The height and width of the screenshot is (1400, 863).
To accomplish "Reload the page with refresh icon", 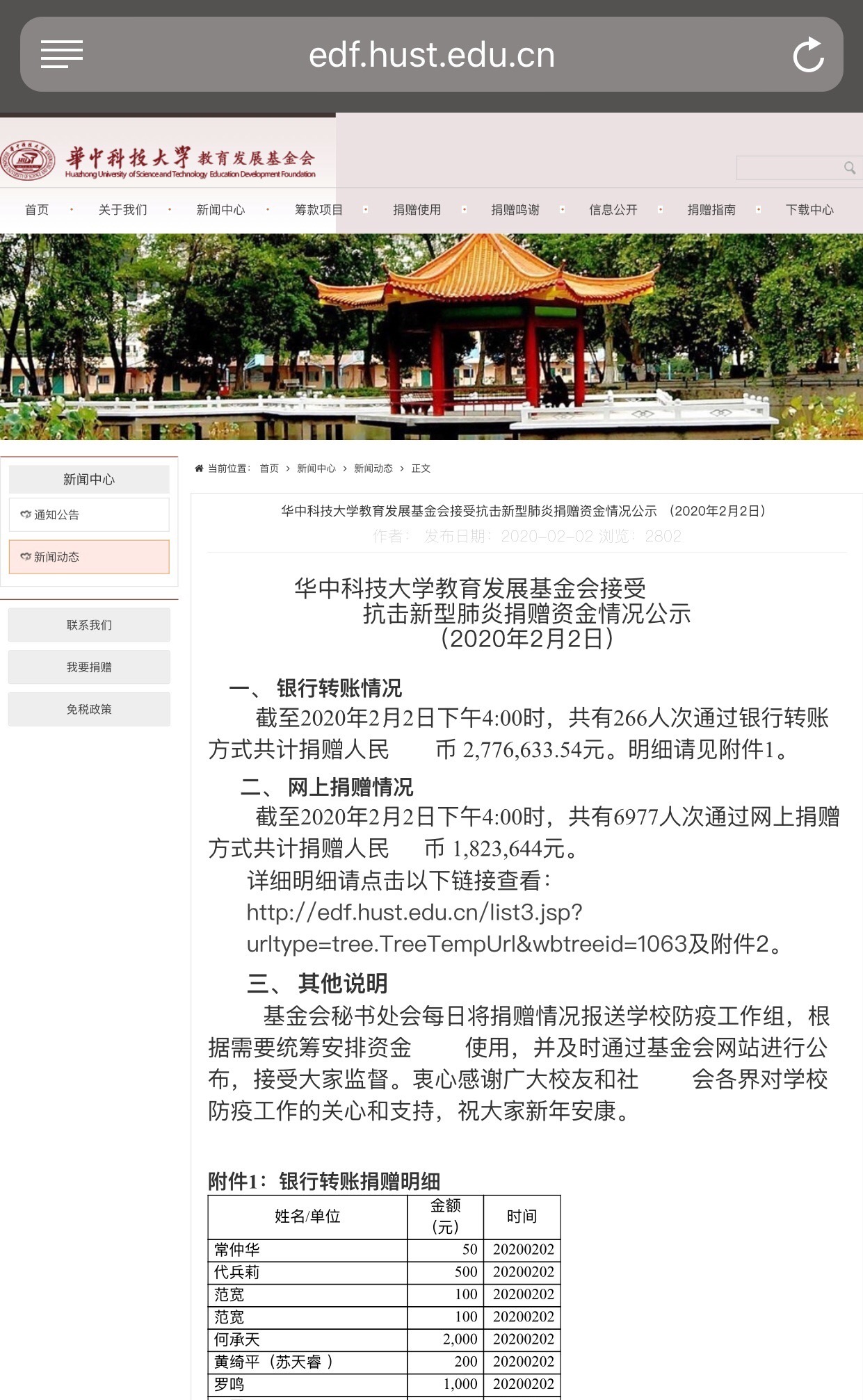I will click(x=808, y=55).
